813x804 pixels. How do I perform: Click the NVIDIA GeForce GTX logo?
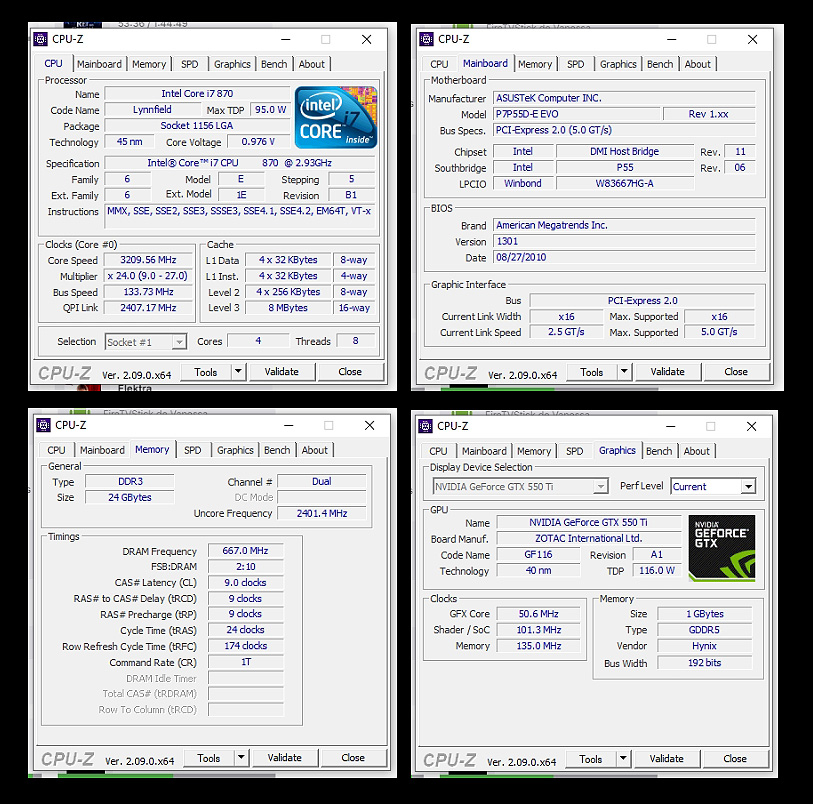(722, 548)
